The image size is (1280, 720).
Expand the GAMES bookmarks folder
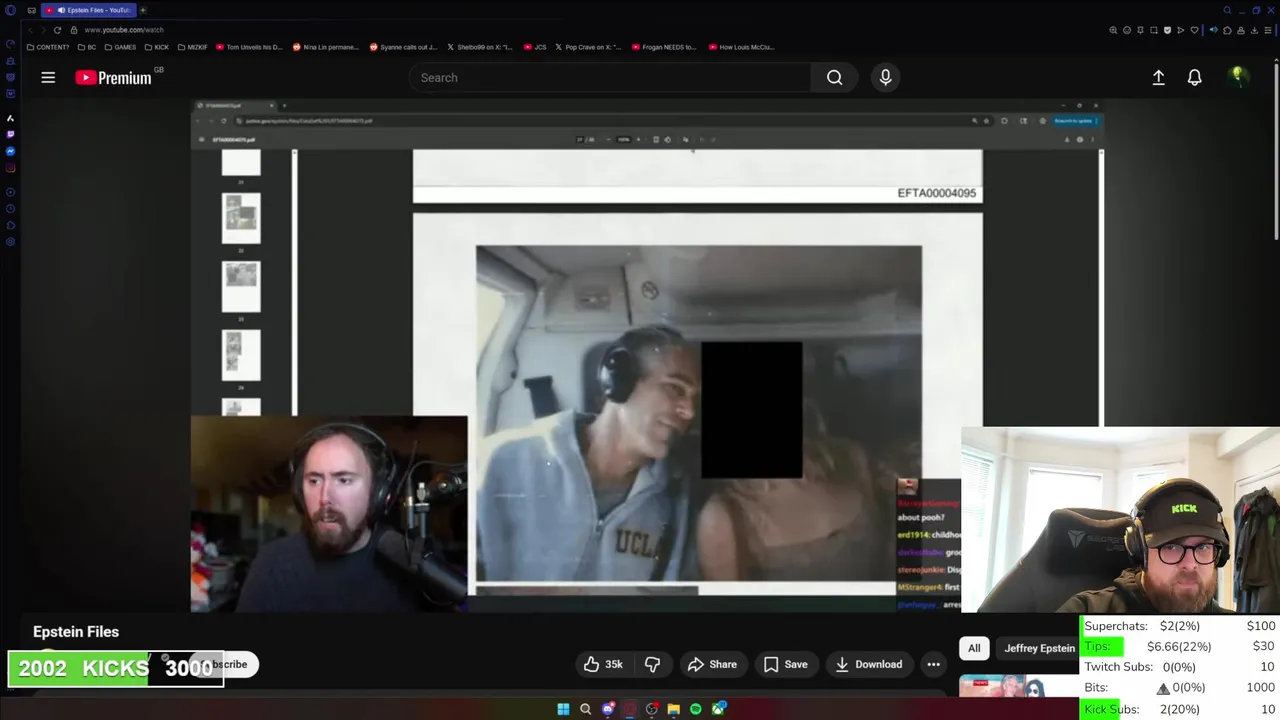pos(120,47)
